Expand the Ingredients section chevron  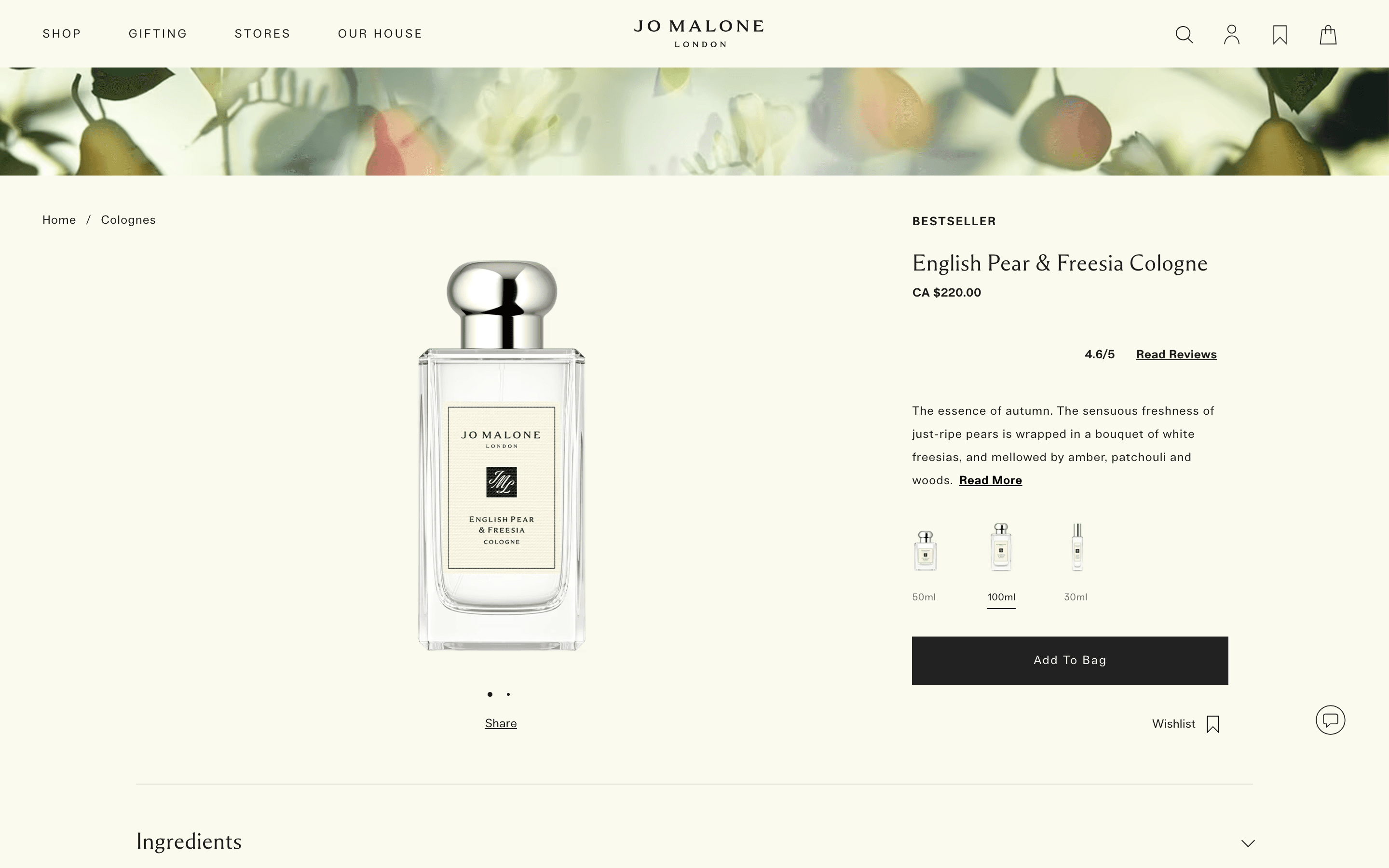pyautogui.click(x=1248, y=843)
